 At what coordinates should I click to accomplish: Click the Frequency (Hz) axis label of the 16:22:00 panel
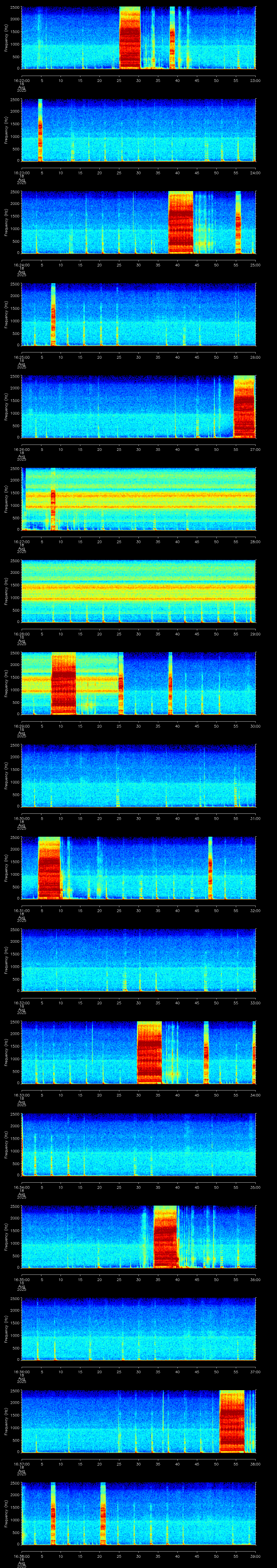(6, 38)
